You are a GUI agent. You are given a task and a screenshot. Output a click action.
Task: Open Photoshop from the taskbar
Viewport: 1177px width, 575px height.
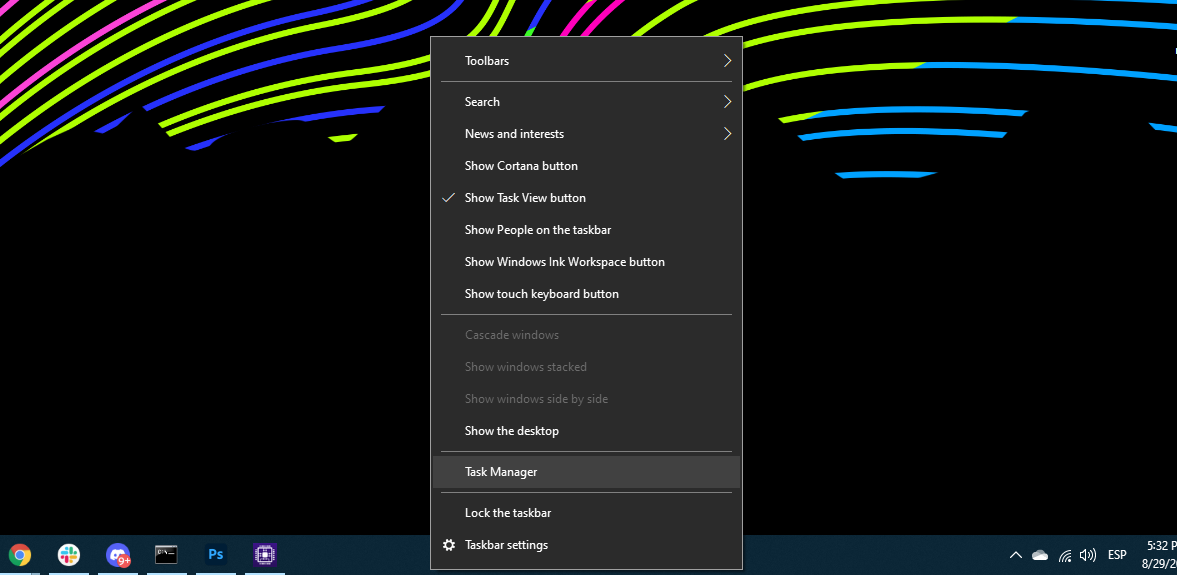[216, 555]
